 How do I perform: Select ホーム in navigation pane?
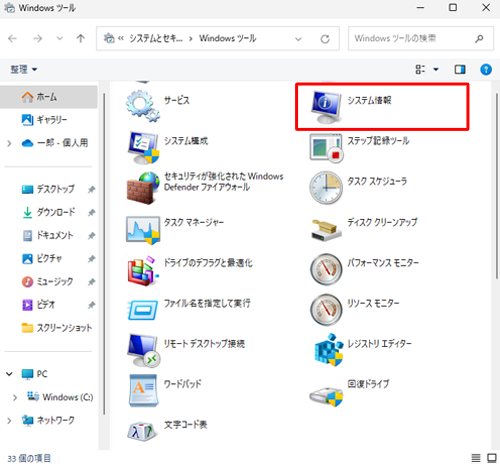(49, 97)
